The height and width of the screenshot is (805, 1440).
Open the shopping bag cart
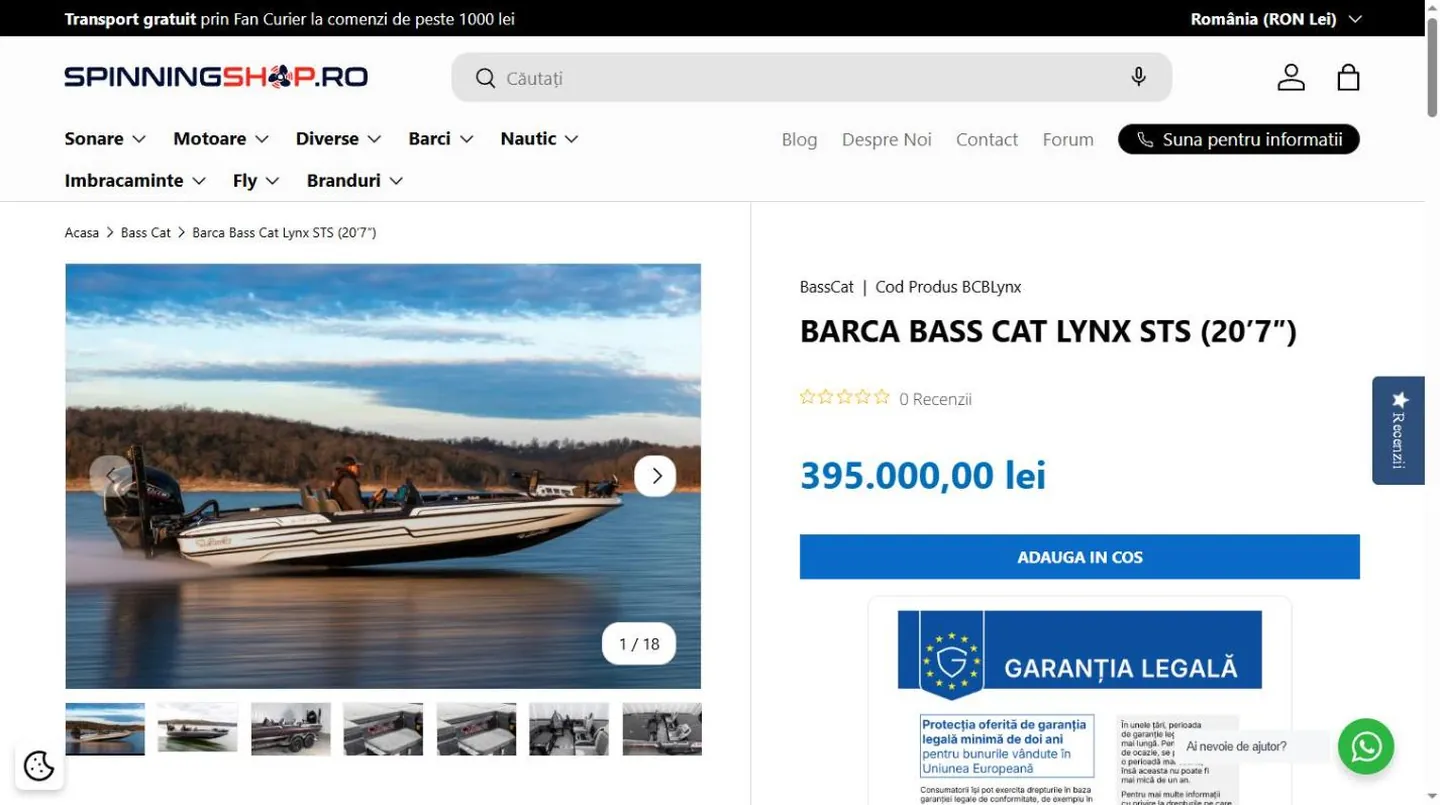click(1348, 77)
